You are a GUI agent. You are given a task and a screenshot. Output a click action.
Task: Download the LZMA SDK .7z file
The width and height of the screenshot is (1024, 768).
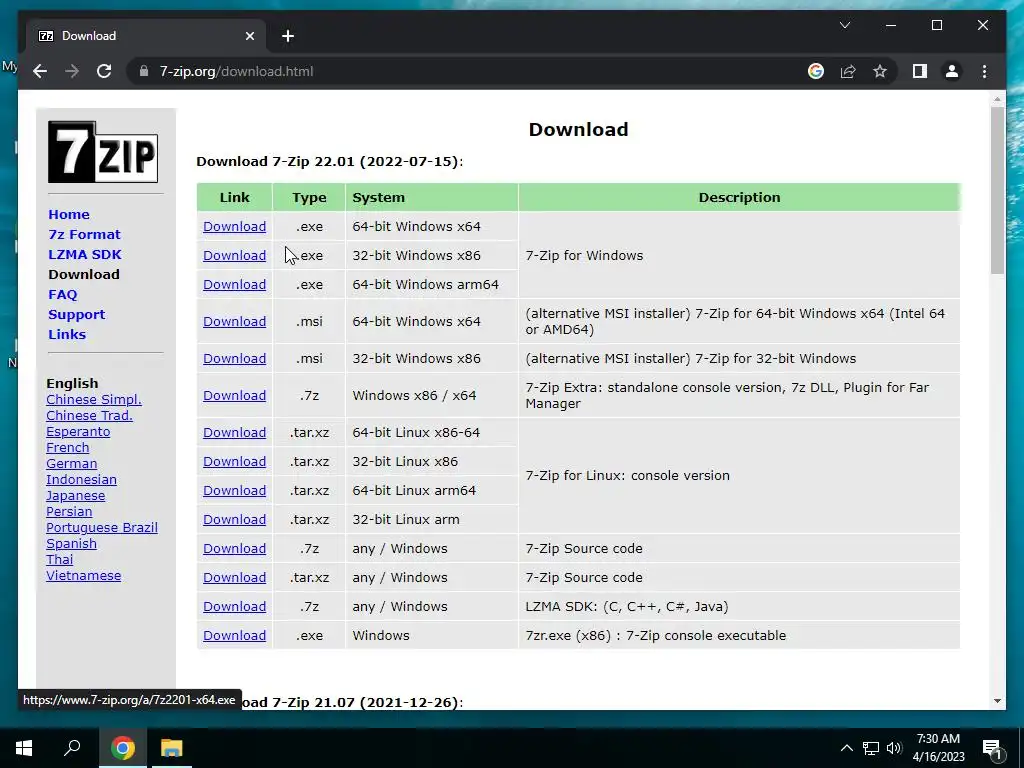tap(234, 607)
